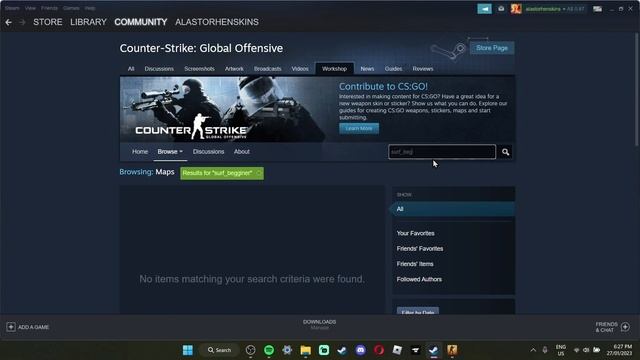Open Roblox from the taskbar
The width and height of the screenshot is (640, 360).
click(397, 350)
